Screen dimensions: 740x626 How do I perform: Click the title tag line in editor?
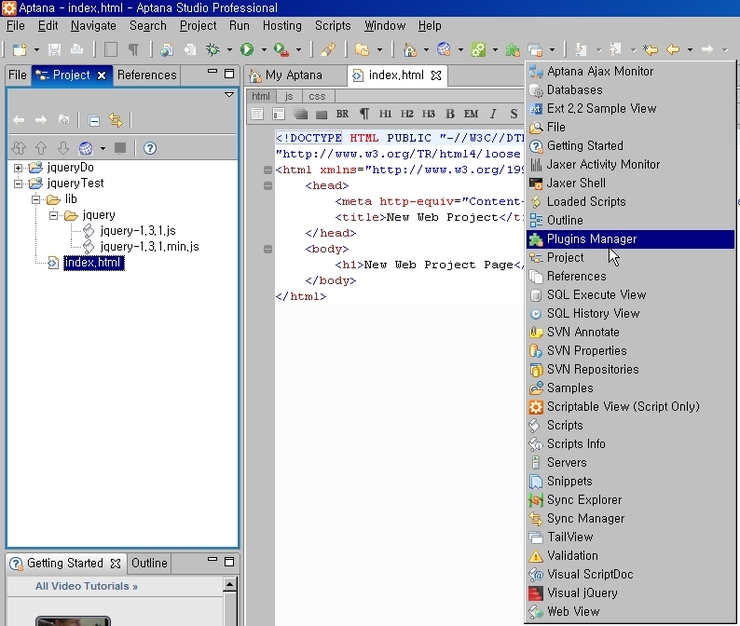tap(429, 217)
